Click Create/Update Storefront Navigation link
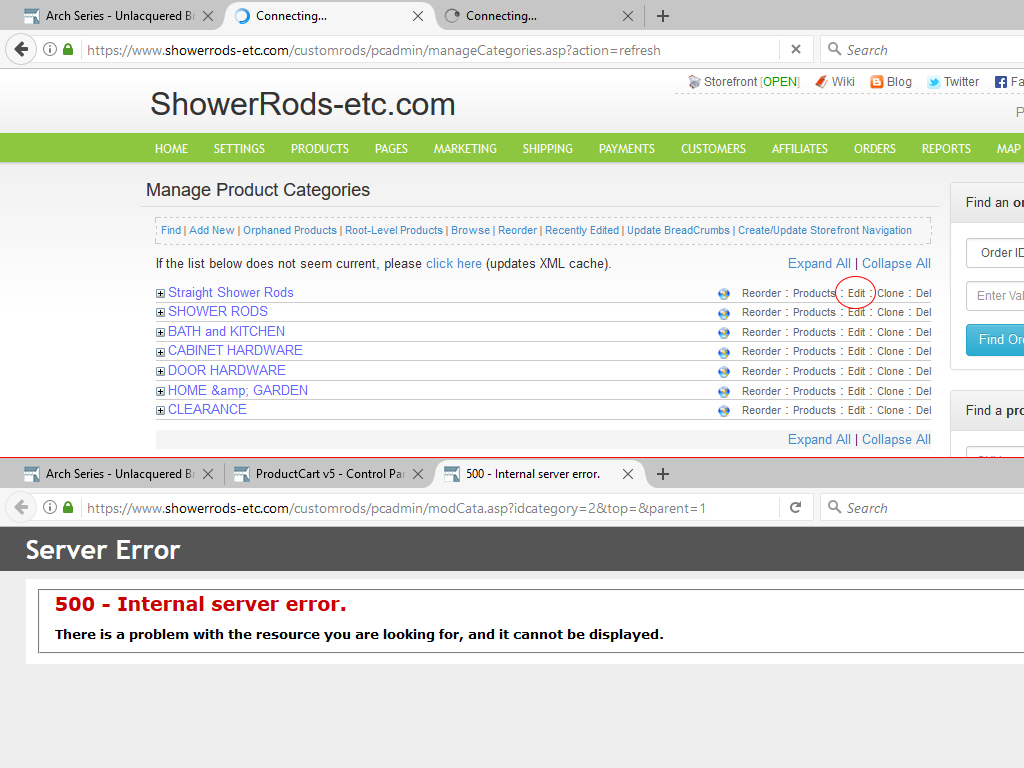 [825, 230]
